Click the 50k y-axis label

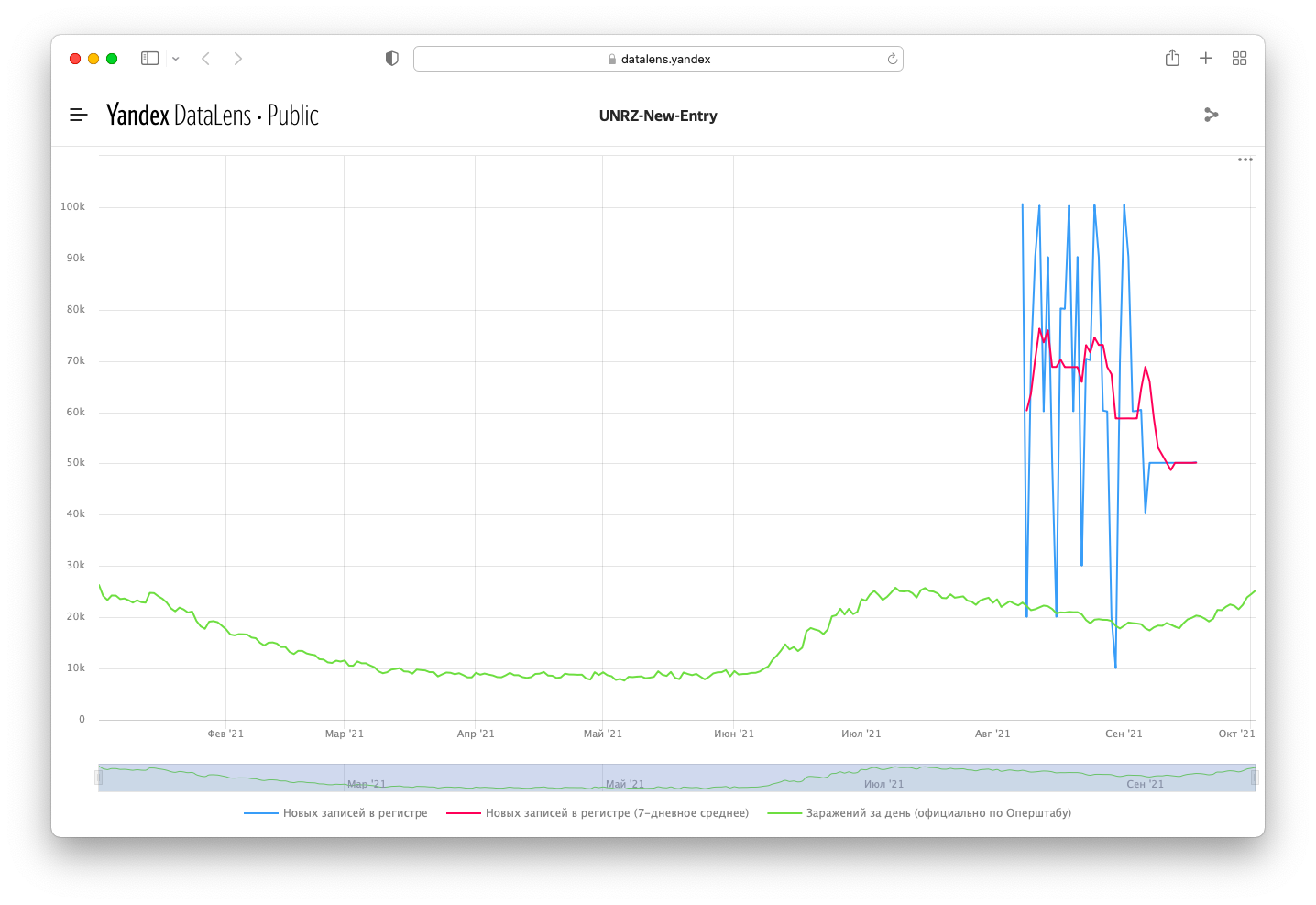click(75, 463)
